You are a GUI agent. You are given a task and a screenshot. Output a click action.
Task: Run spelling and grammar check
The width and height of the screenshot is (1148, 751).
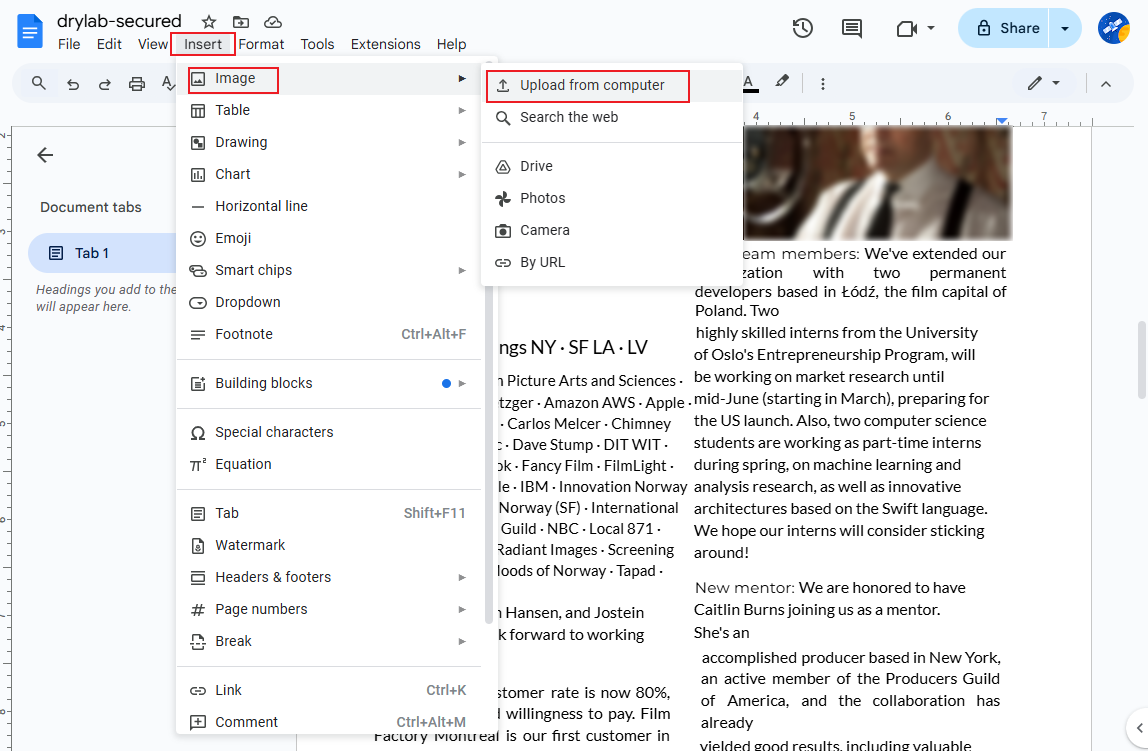click(168, 84)
